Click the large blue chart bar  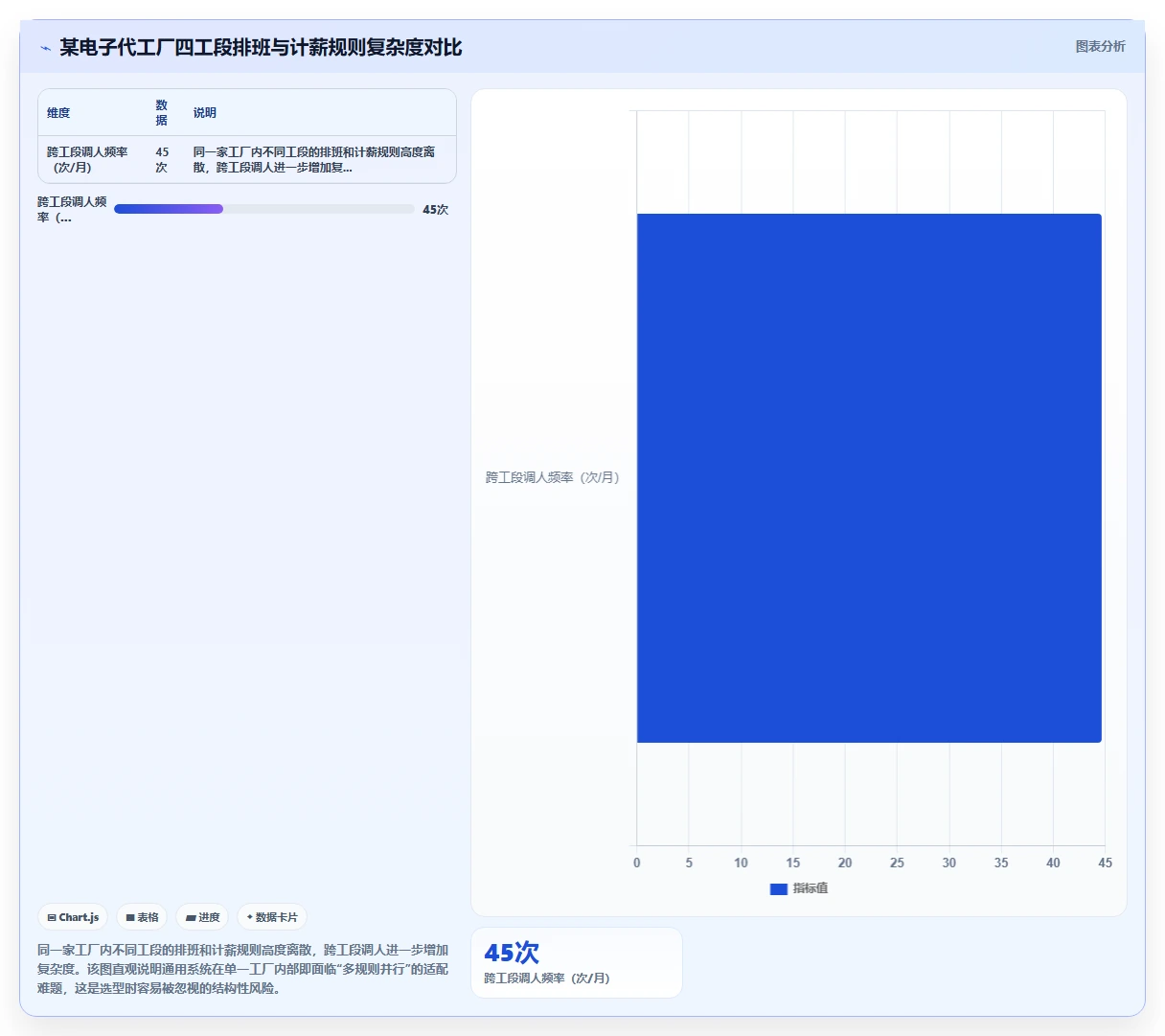(869, 478)
